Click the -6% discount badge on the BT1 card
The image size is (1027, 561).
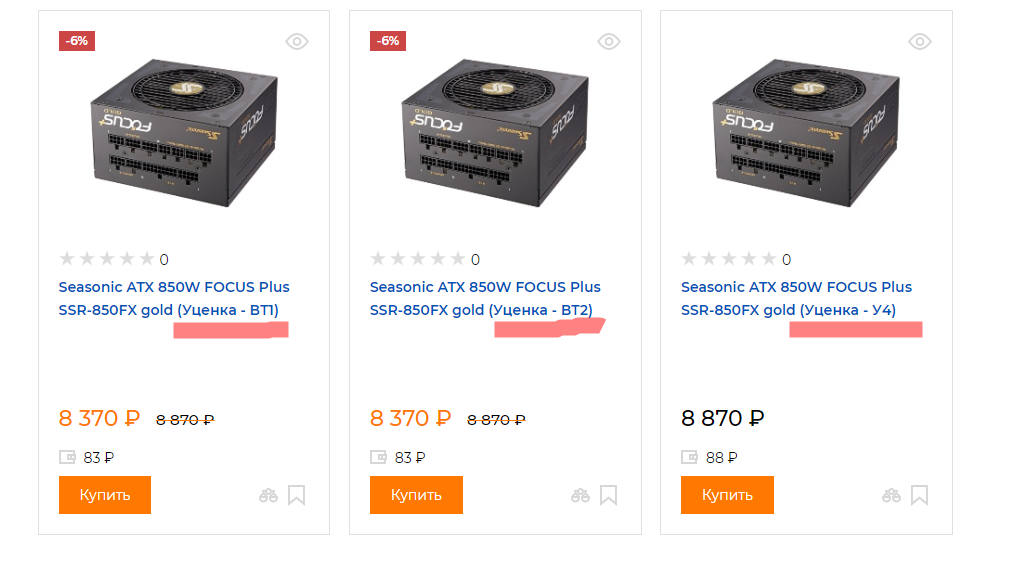pos(77,41)
